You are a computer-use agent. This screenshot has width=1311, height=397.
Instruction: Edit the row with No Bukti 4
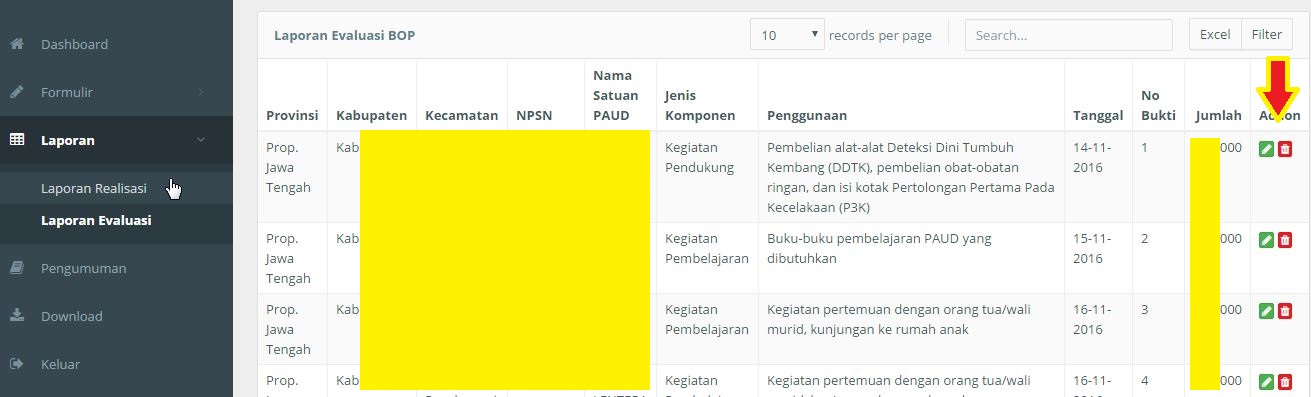coord(1266,382)
